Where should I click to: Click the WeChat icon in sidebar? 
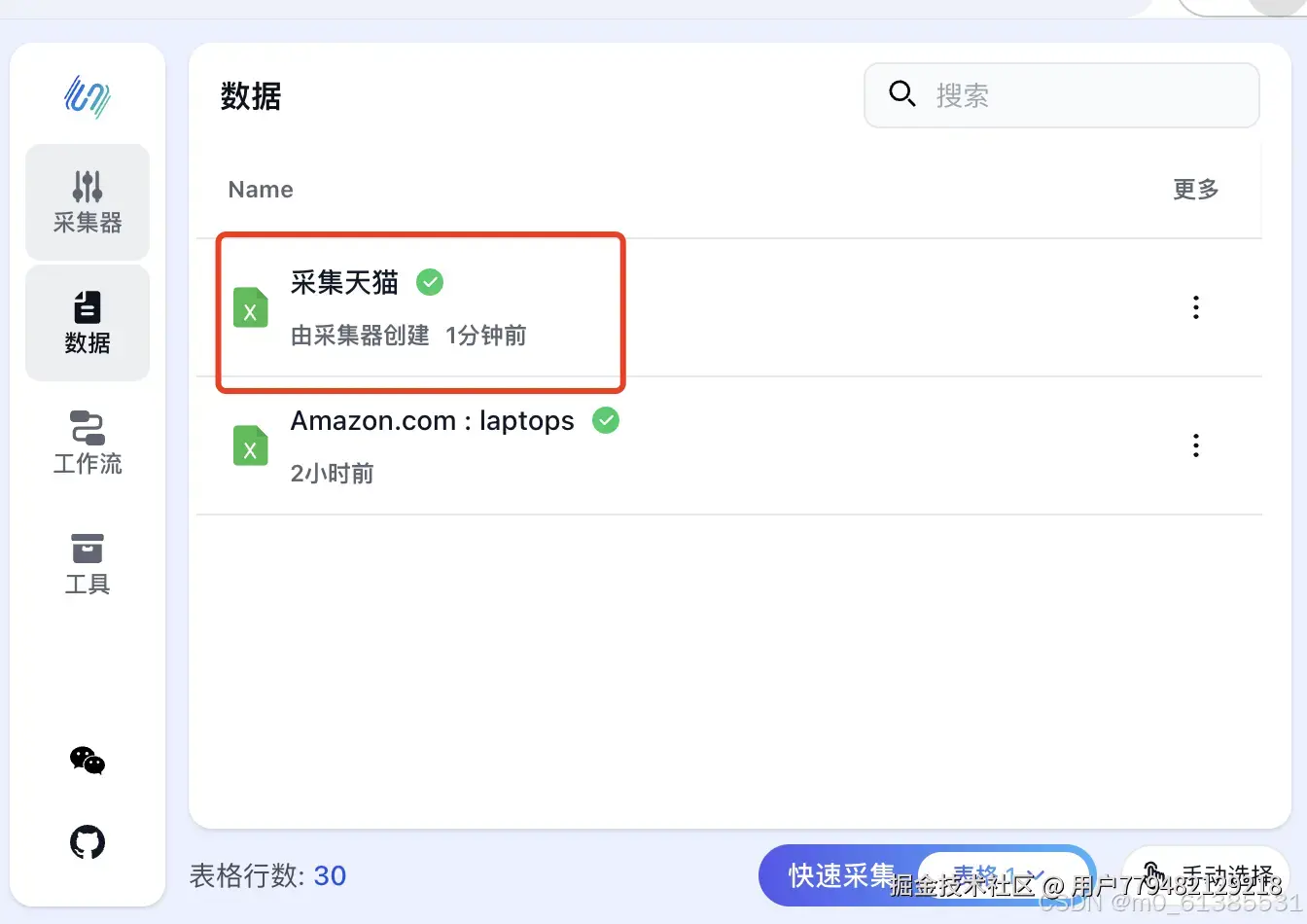88,761
